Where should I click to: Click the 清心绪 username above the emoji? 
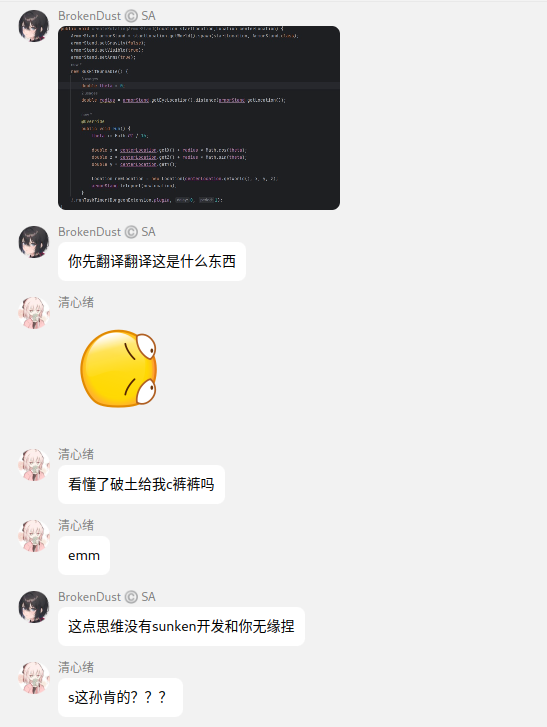pyautogui.click(x=76, y=303)
